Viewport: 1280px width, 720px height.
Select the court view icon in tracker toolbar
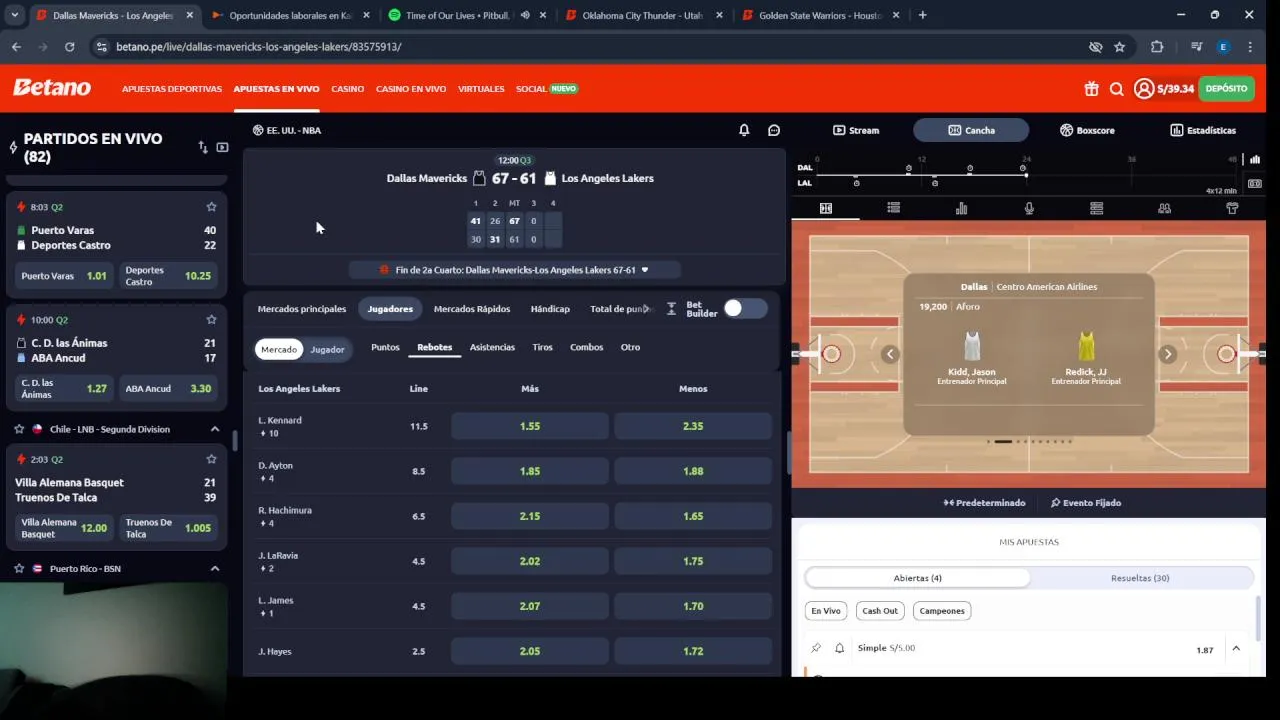tap(826, 208)
